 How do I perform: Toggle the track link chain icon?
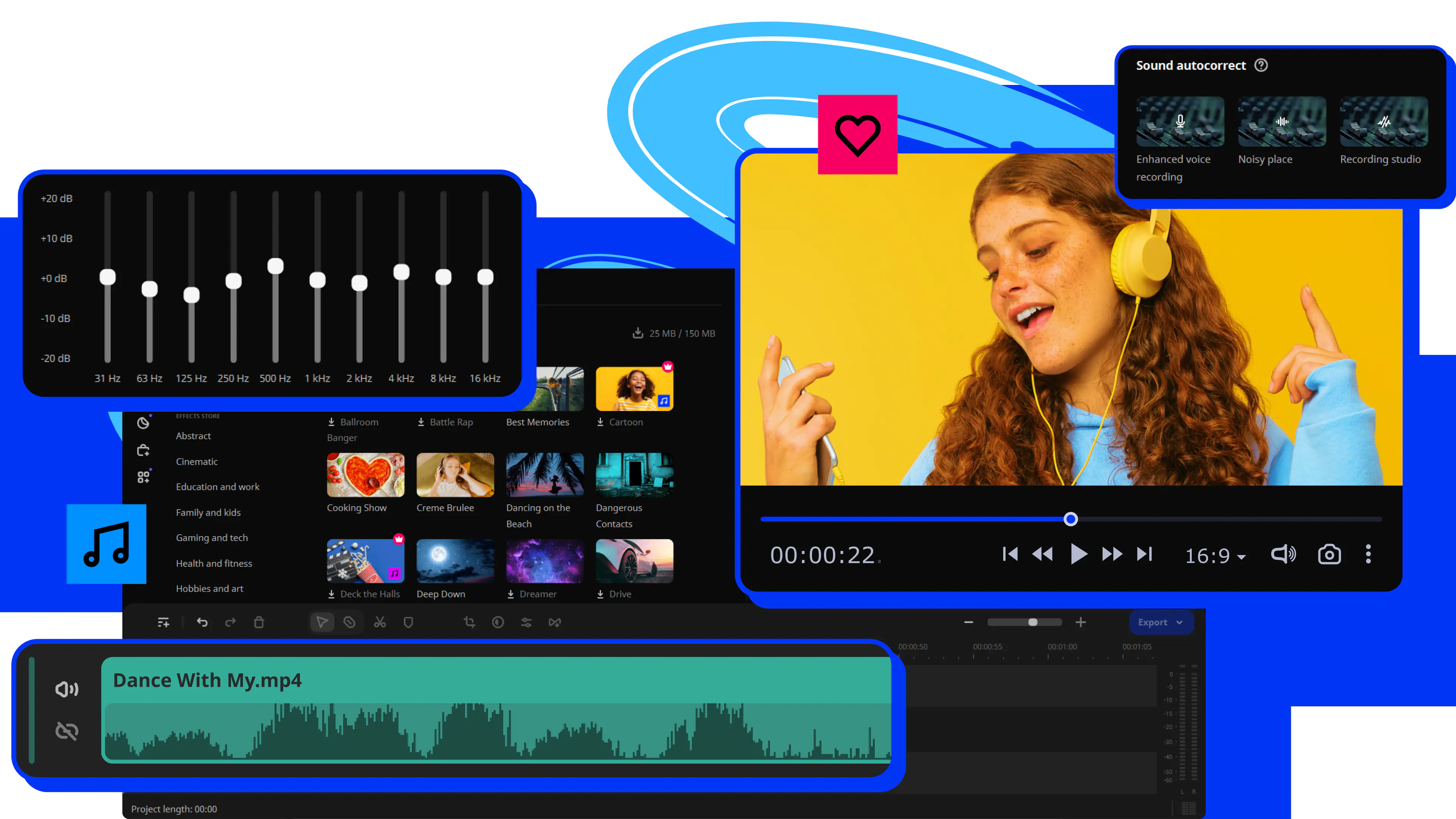pos(67,731)
